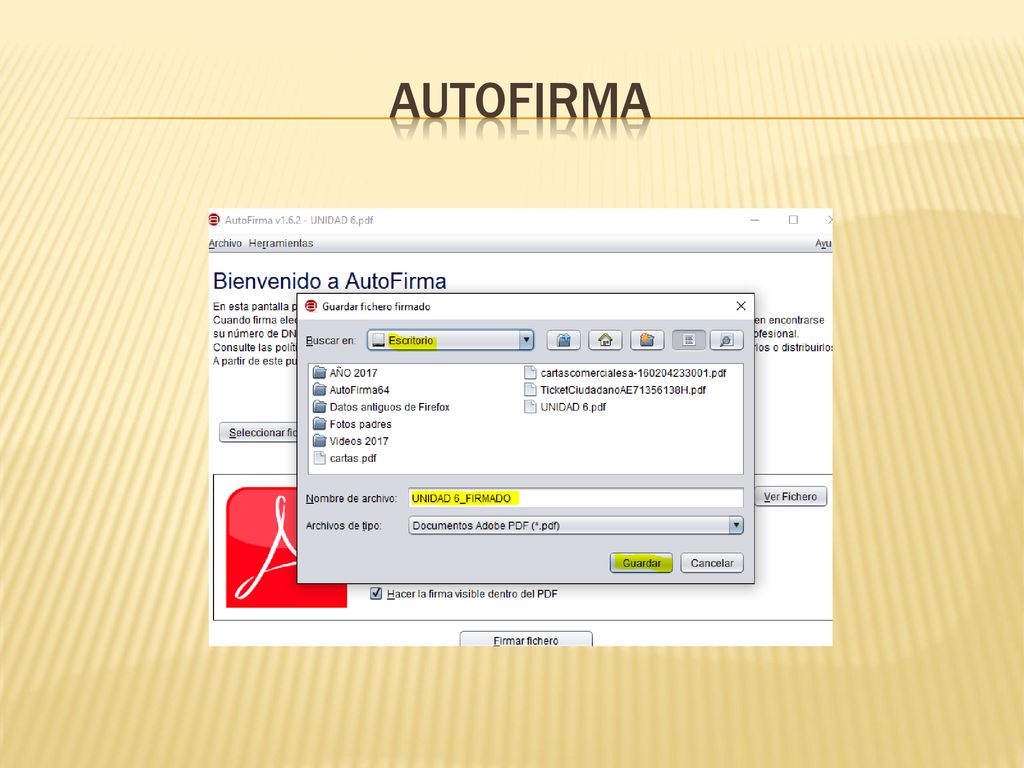Click the Seleccionar fichero button
This screenshot has width=1024, height=768.
(x=258, y=432)
